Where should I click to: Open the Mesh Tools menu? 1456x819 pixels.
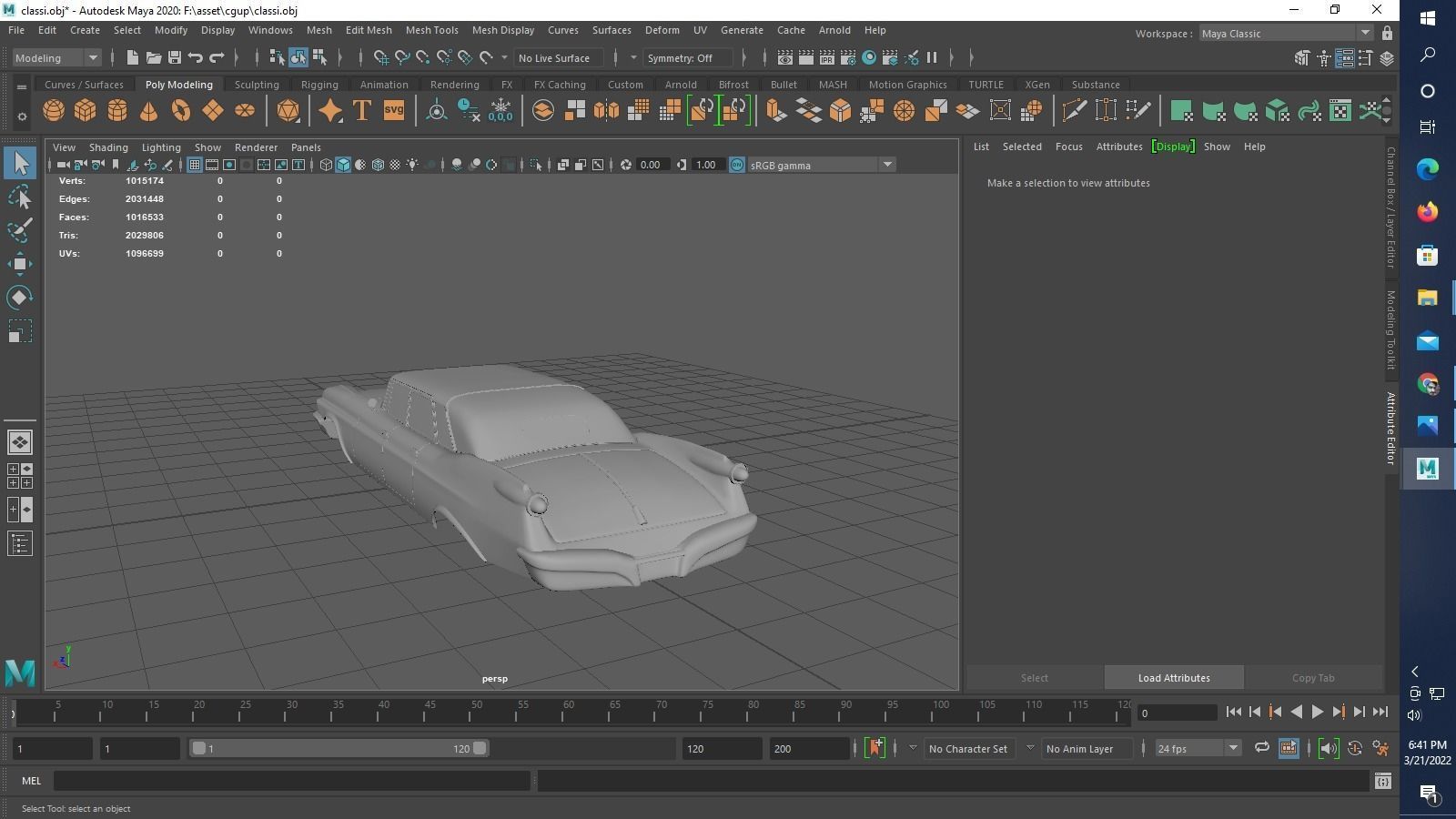[x=431, y=30]
